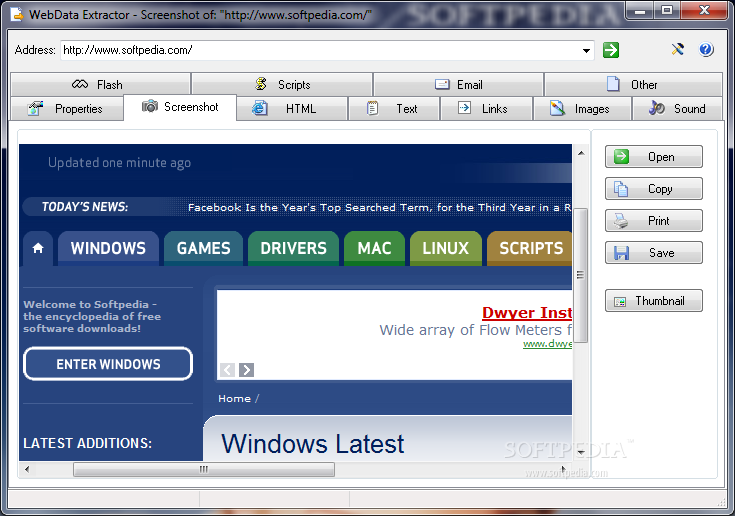Click the LINUX category in preview
This screenshot has width=735, height=516.
446,248
